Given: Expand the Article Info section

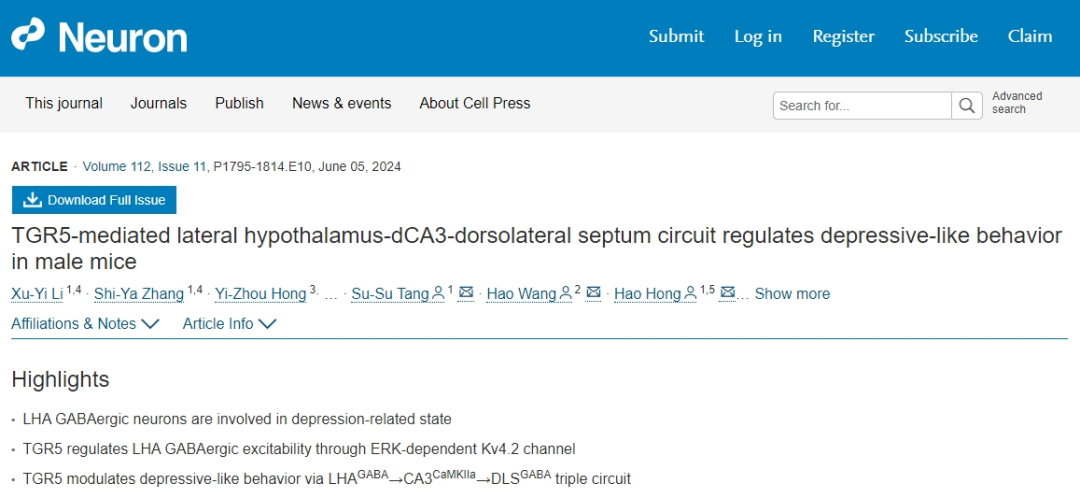Looking at the screenshot, I should [229, 323].
